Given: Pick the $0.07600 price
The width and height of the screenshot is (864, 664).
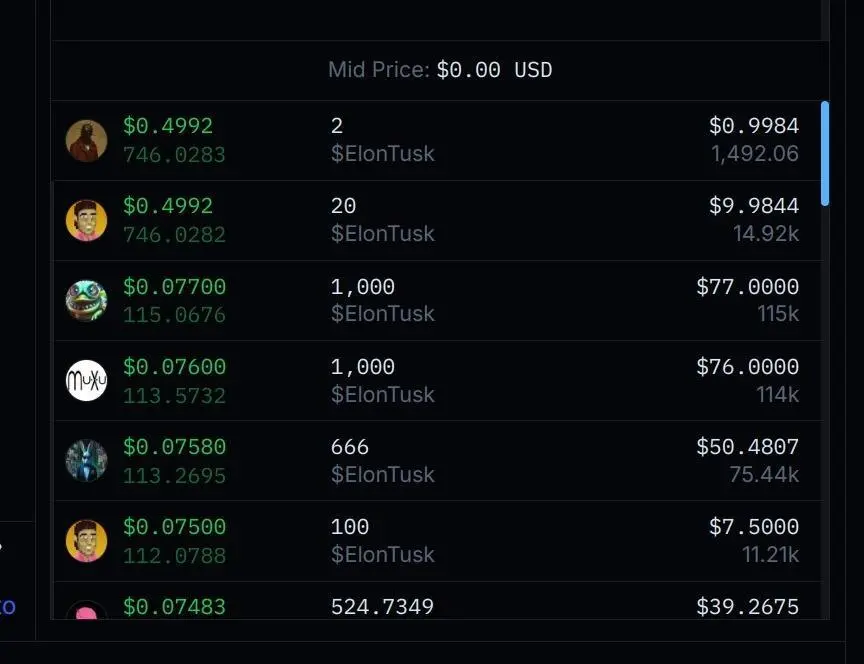Looking at the screenshot, I should [x=174, y=367].
